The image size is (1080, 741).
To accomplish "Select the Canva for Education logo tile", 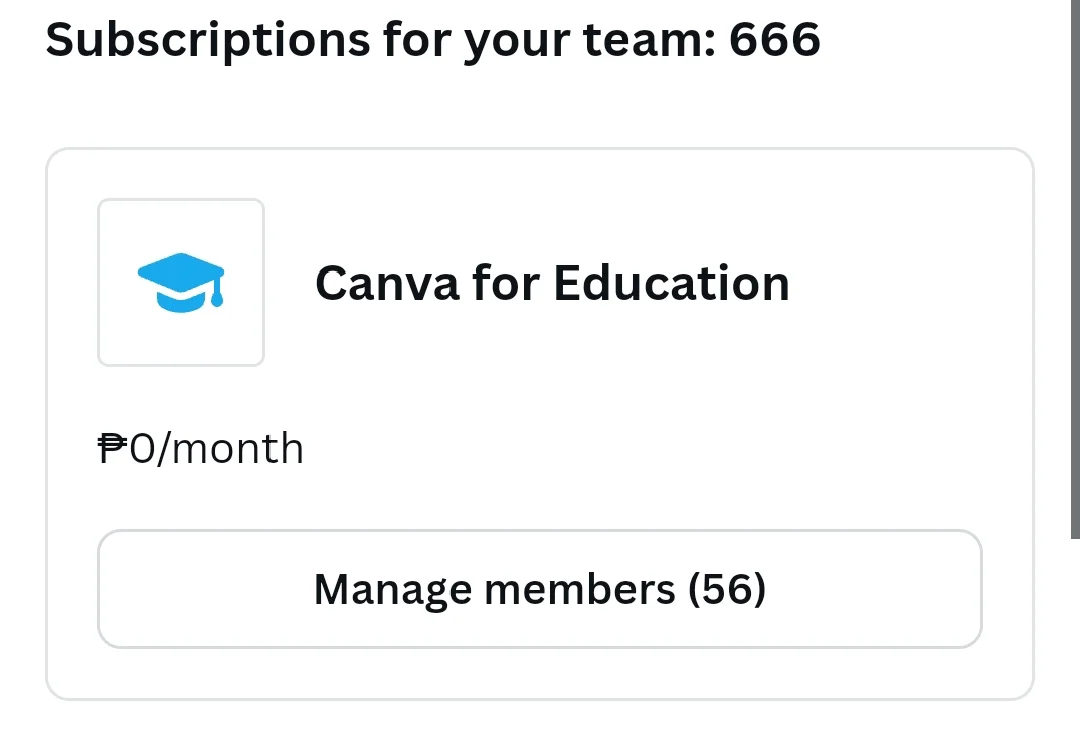I will pyautogui.click(x=181, y=282).
